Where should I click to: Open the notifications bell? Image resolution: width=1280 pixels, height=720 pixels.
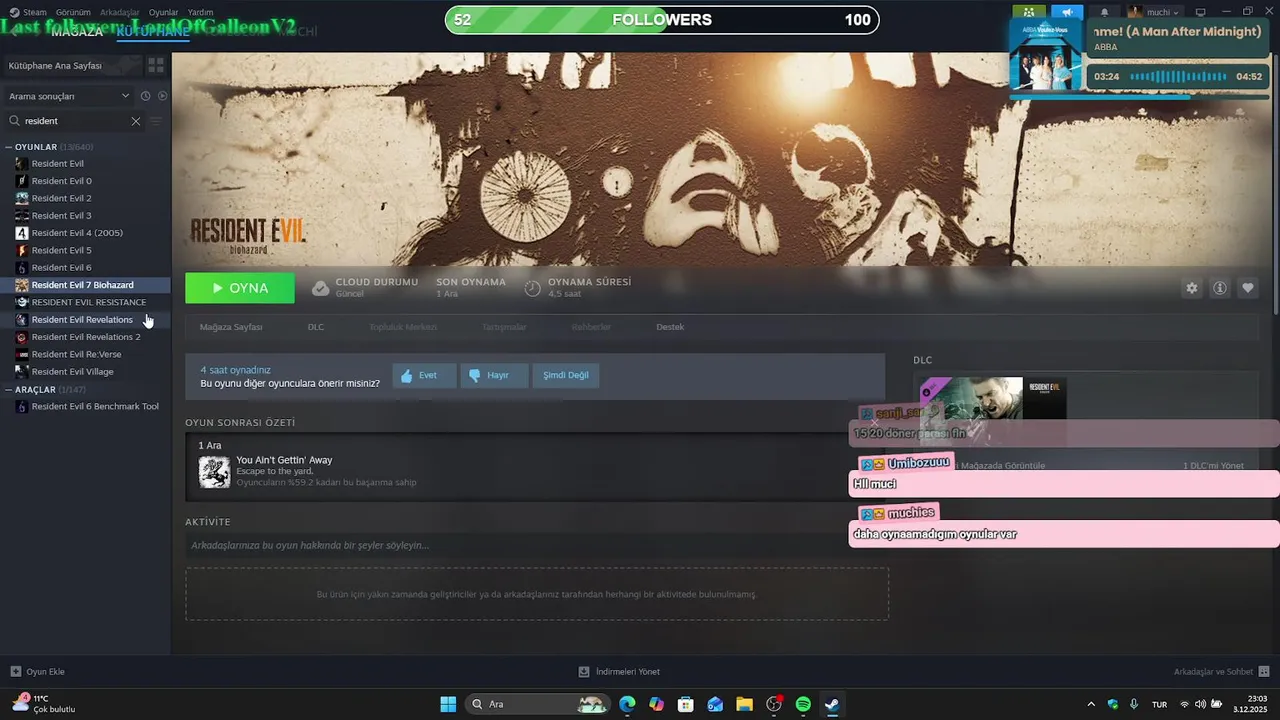(x=1104, y=12)
